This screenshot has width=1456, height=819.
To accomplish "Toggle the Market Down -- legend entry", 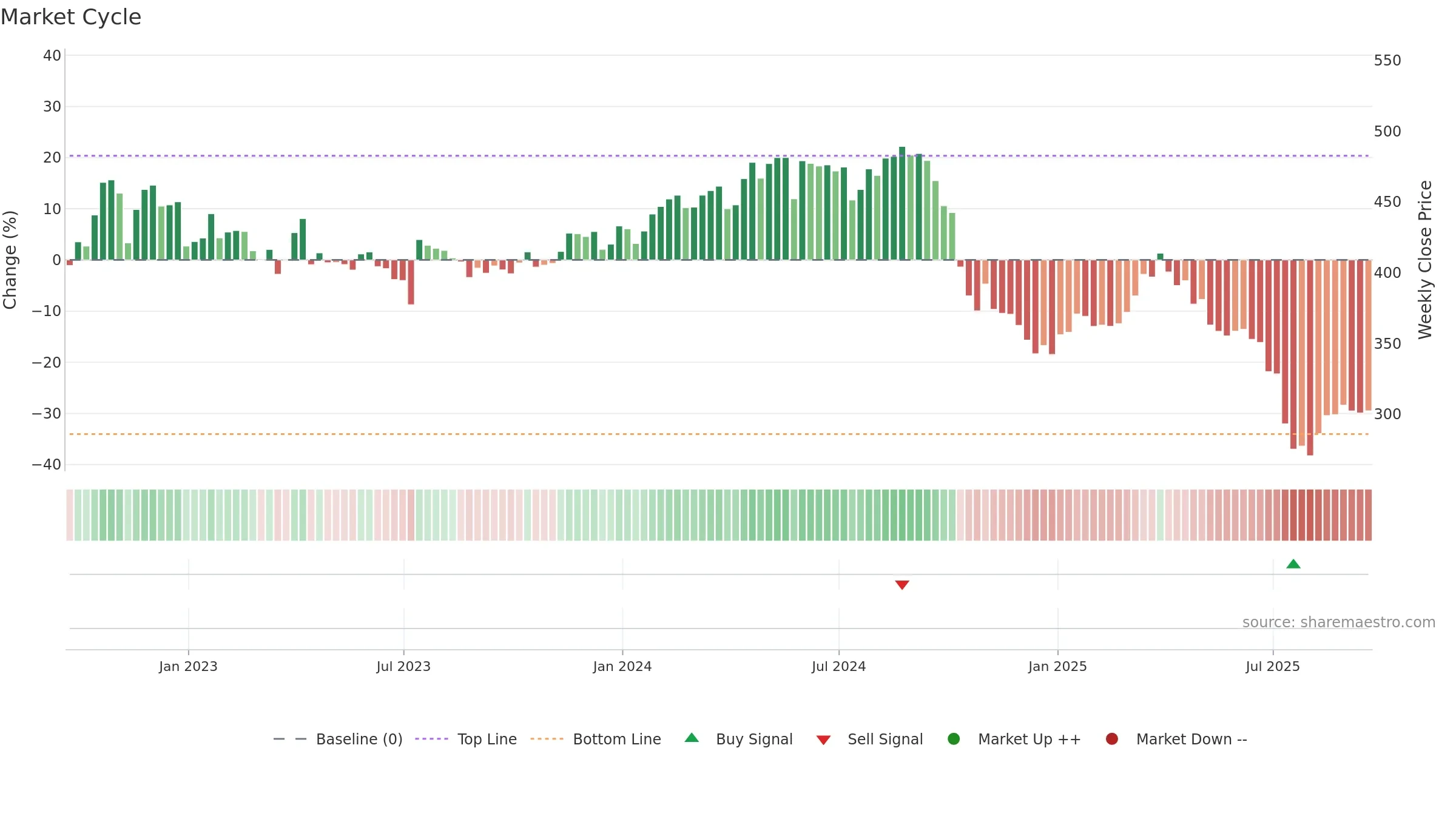I will (1176, 739).
